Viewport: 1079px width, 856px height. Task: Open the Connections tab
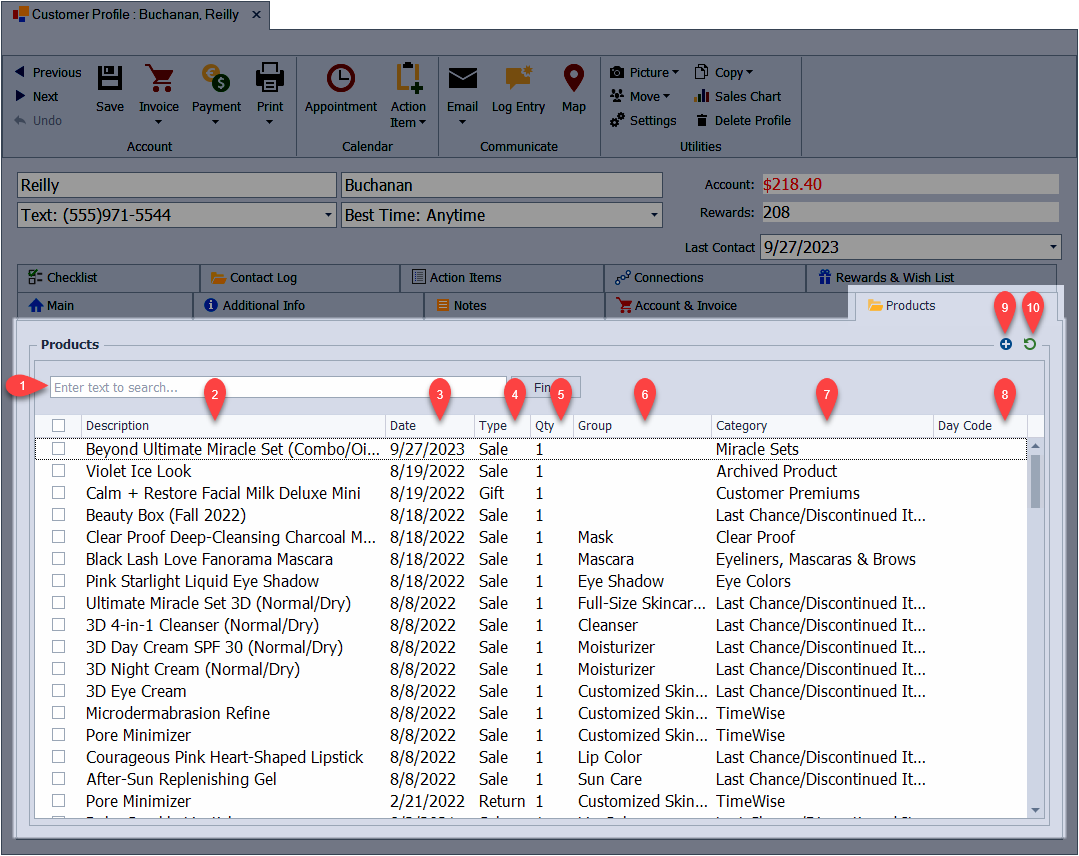(x=705, y=278)
